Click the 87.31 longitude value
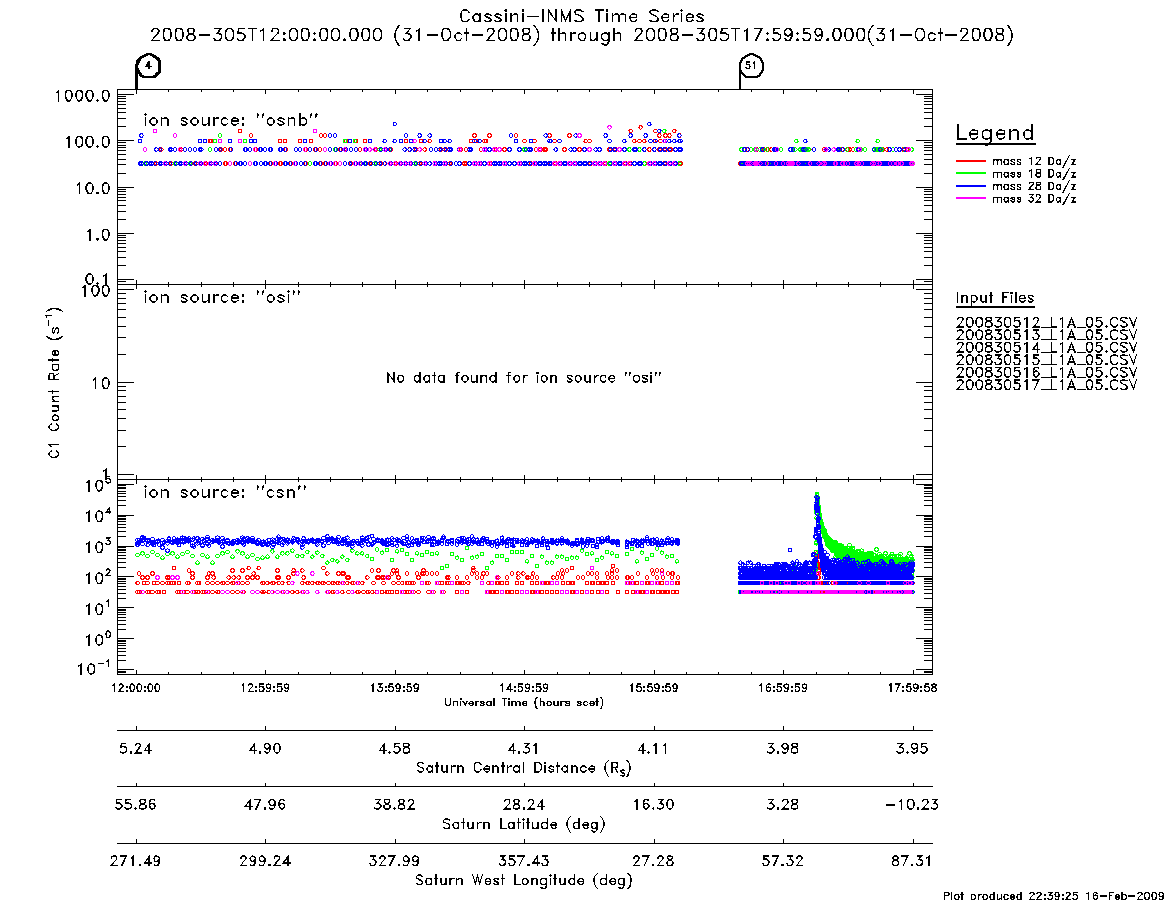The image size is (1165, 900). click(x=912, y=861)
